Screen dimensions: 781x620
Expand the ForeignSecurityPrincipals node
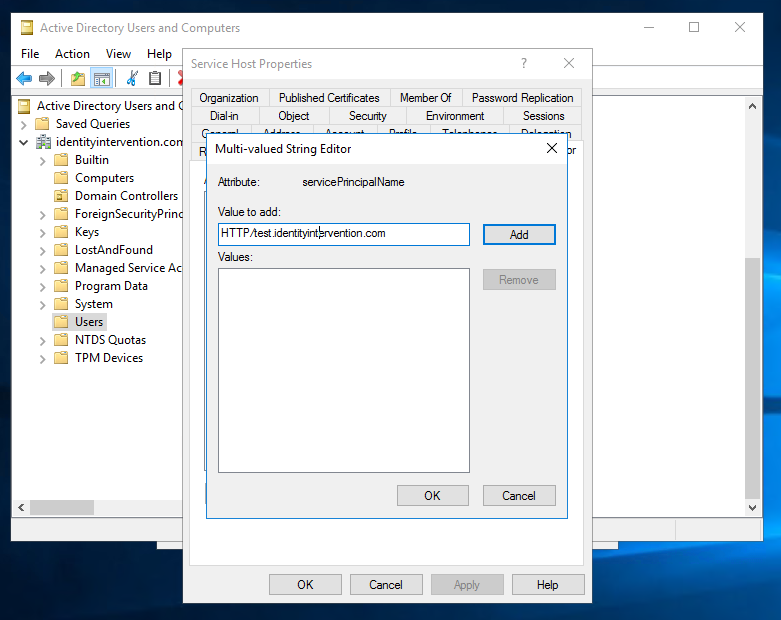[x=42, y=215]
